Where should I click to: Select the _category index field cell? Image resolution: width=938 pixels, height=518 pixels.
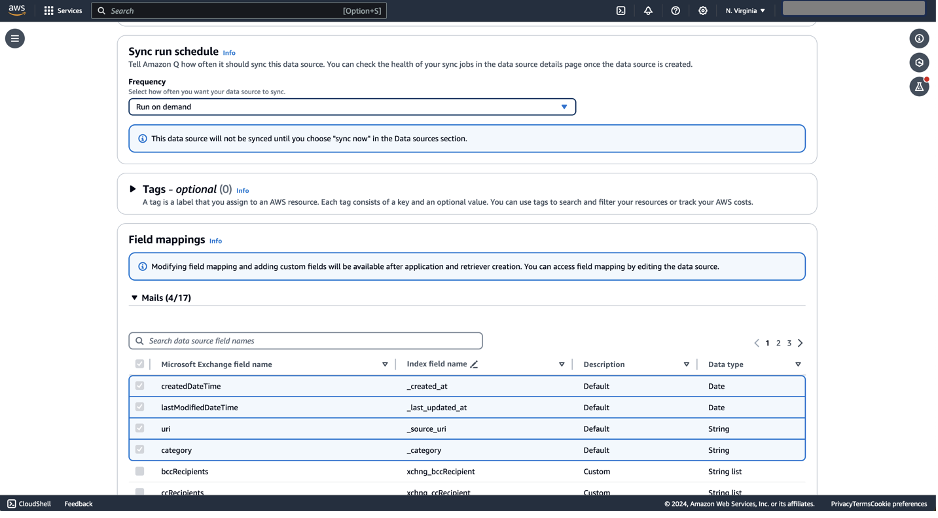click(424, 450)
